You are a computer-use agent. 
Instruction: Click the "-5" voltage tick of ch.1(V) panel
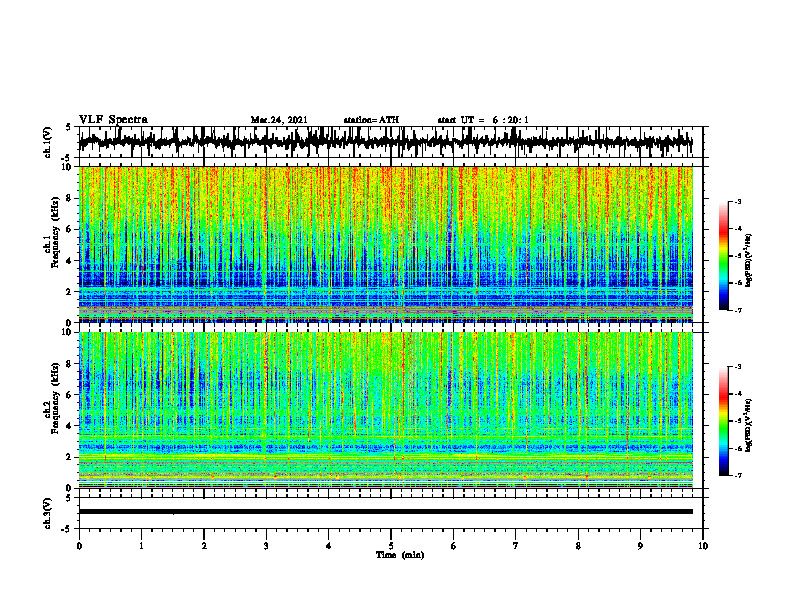click(x=67, y=157)
